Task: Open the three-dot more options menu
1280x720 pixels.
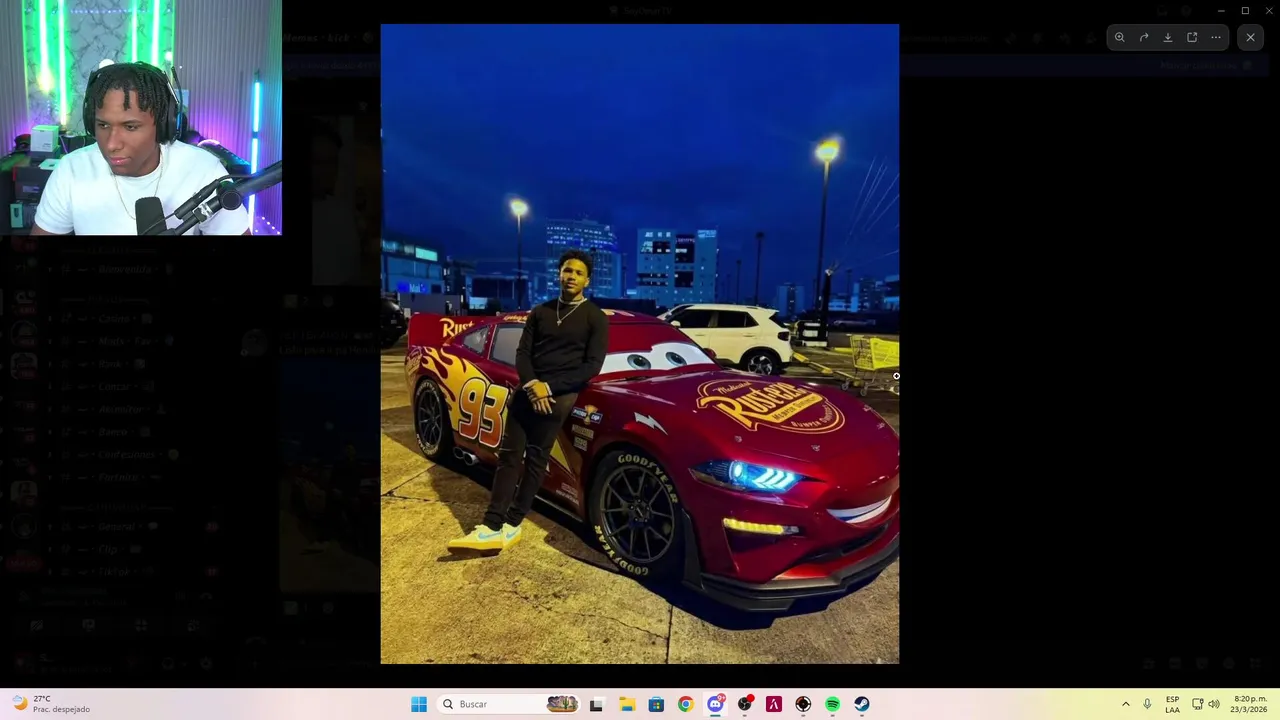Action: [x=1216, y=38]
